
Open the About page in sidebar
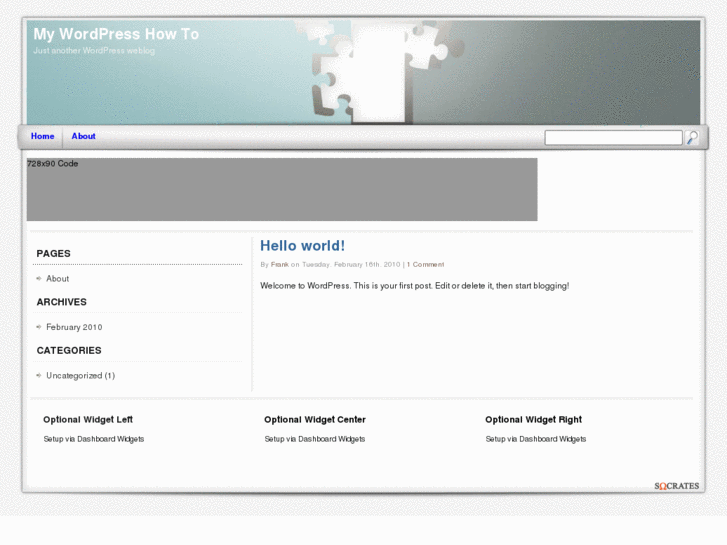click(x=57, y=279)
